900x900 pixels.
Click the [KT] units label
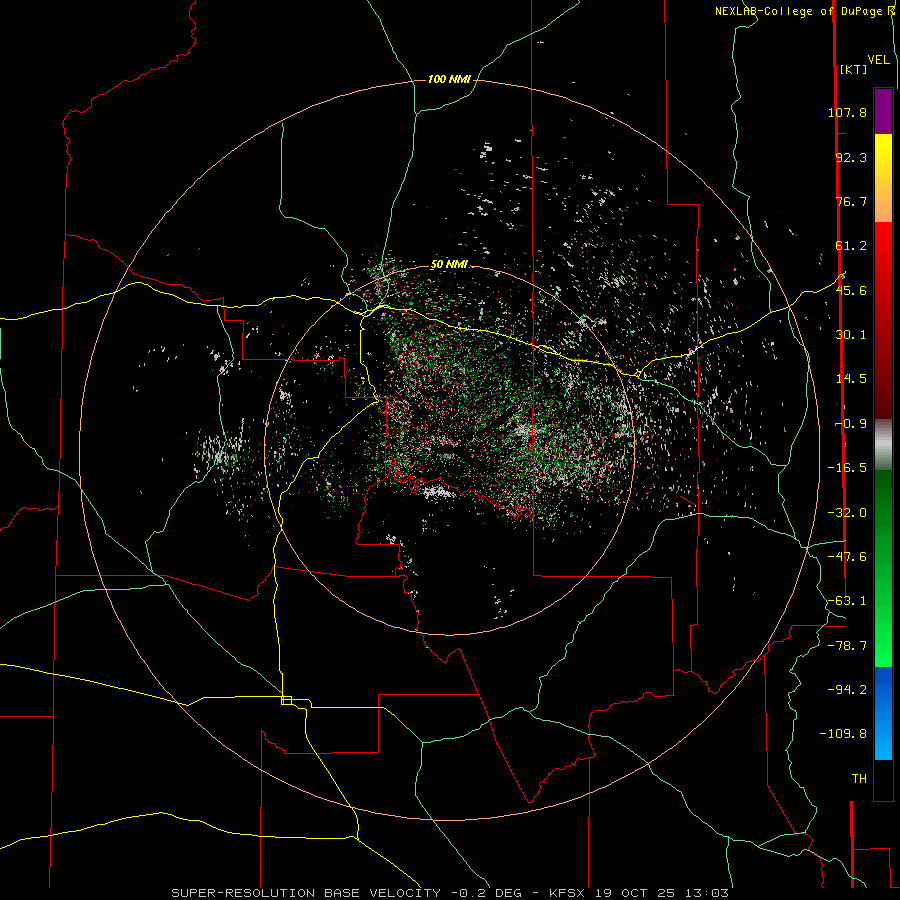coord(854,69)
